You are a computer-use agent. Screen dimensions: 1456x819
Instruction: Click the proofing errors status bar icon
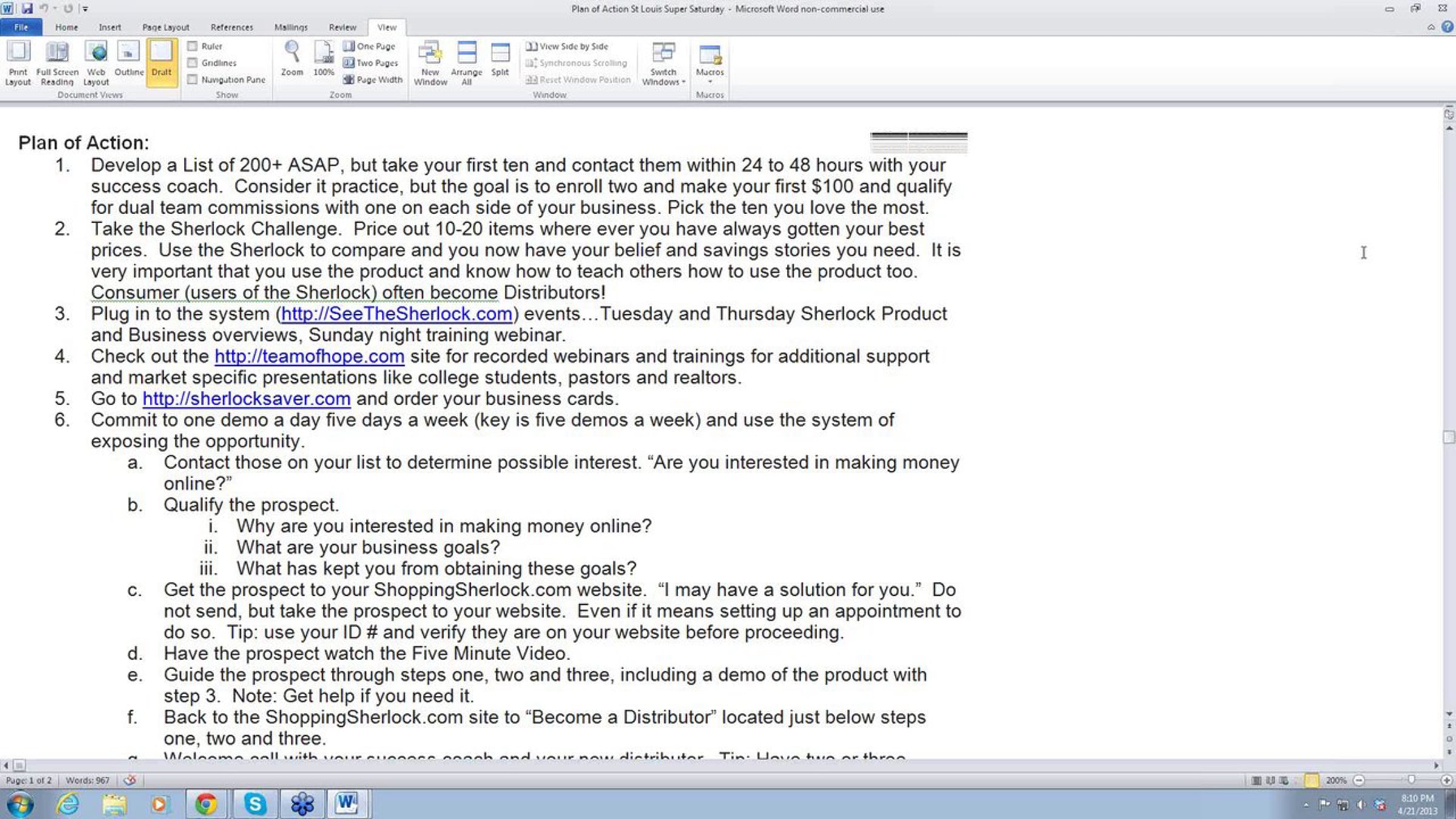coord(129,780)
